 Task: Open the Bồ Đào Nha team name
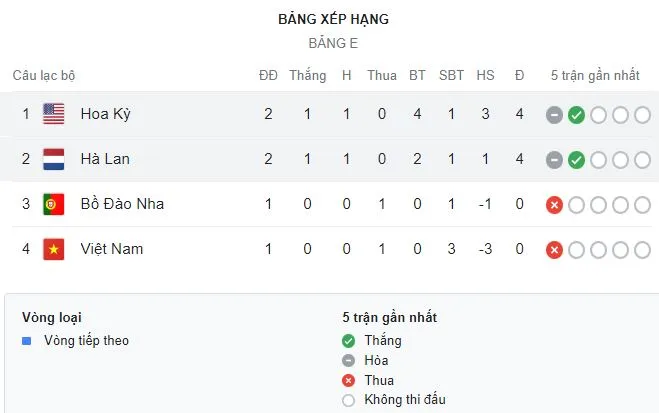click(122, 204)
